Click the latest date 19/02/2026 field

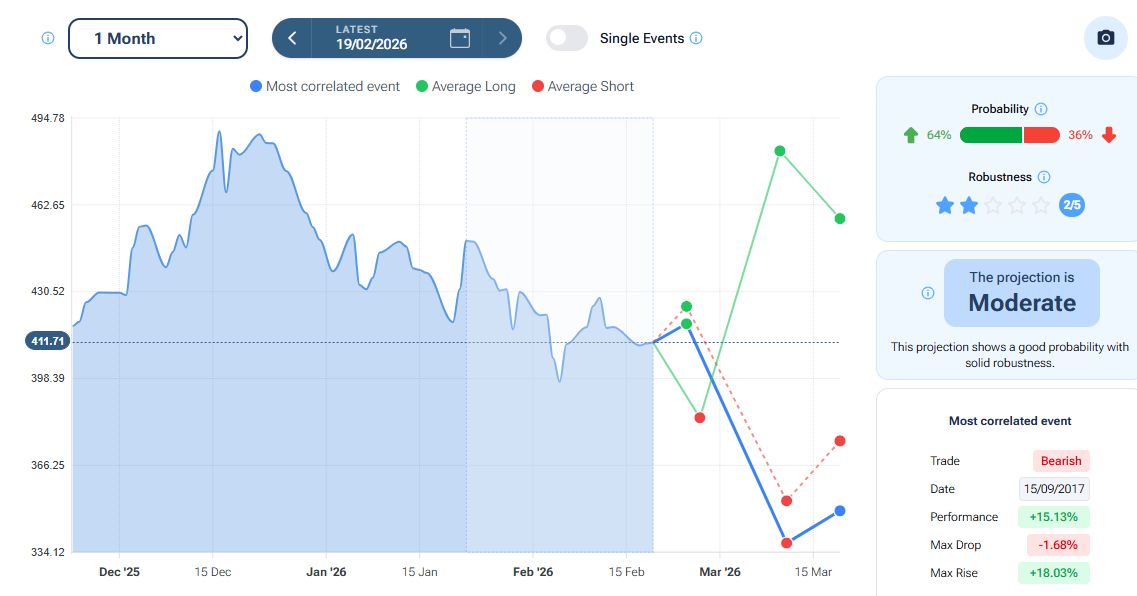coord(372,38)
